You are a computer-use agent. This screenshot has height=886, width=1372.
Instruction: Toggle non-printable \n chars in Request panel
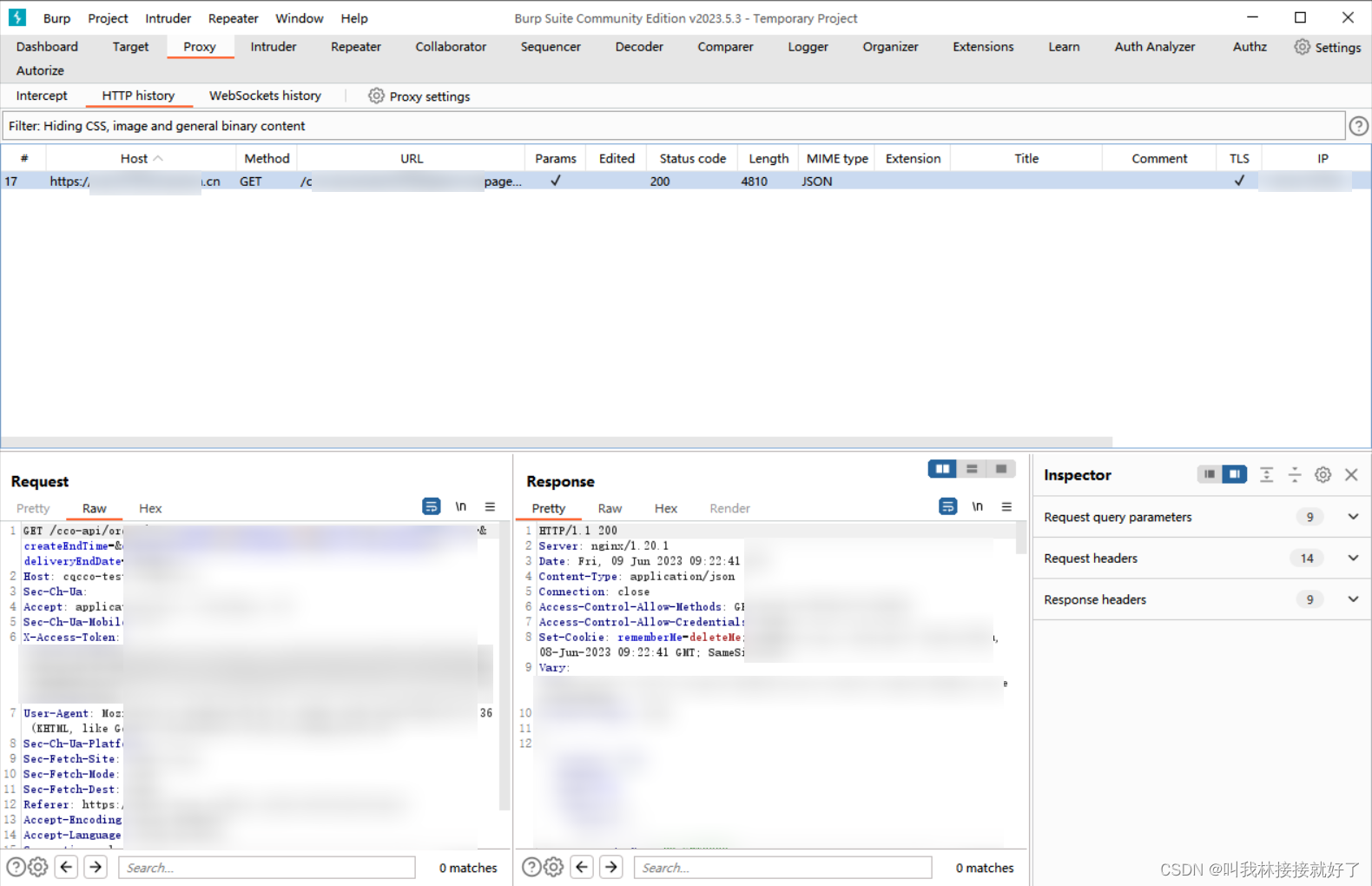tap(461, 506)
